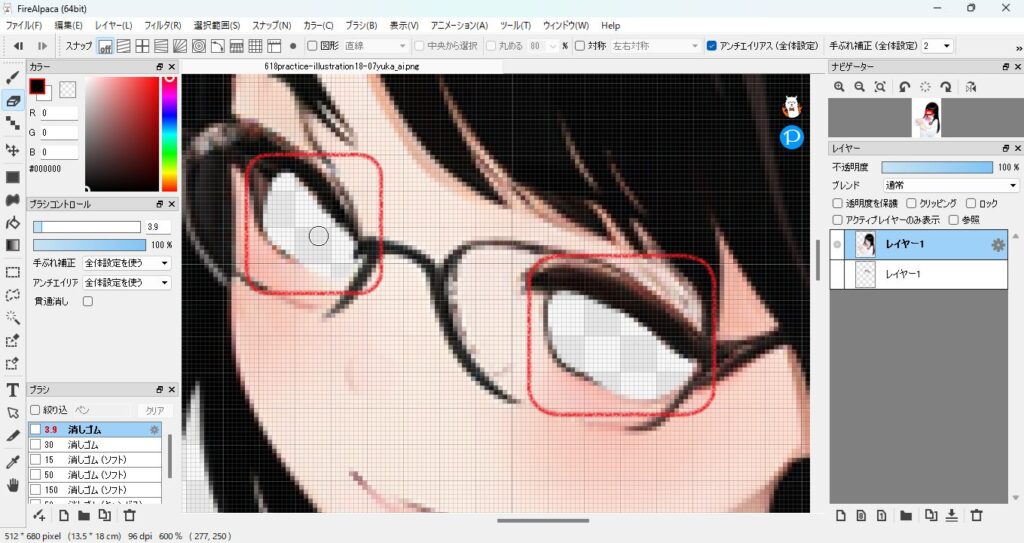The height and width of the screenshot is (543, 1024).
Task: Open the ブレンド mode dropdown
Action: pos(950,186)
